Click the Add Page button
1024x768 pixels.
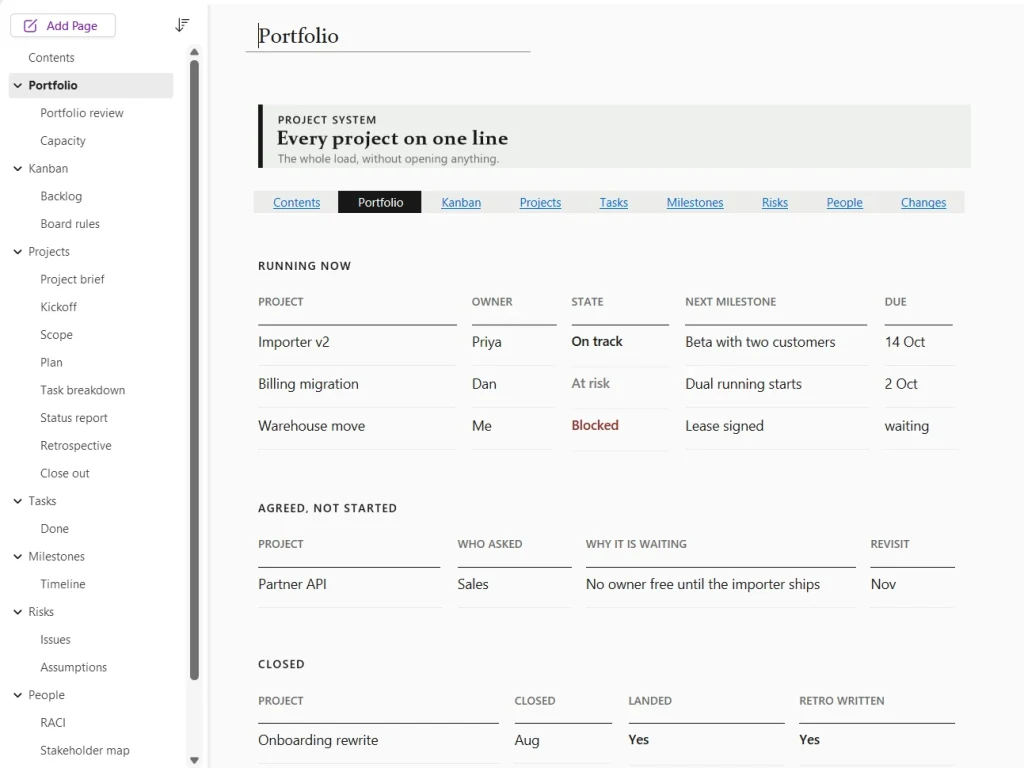63,25
